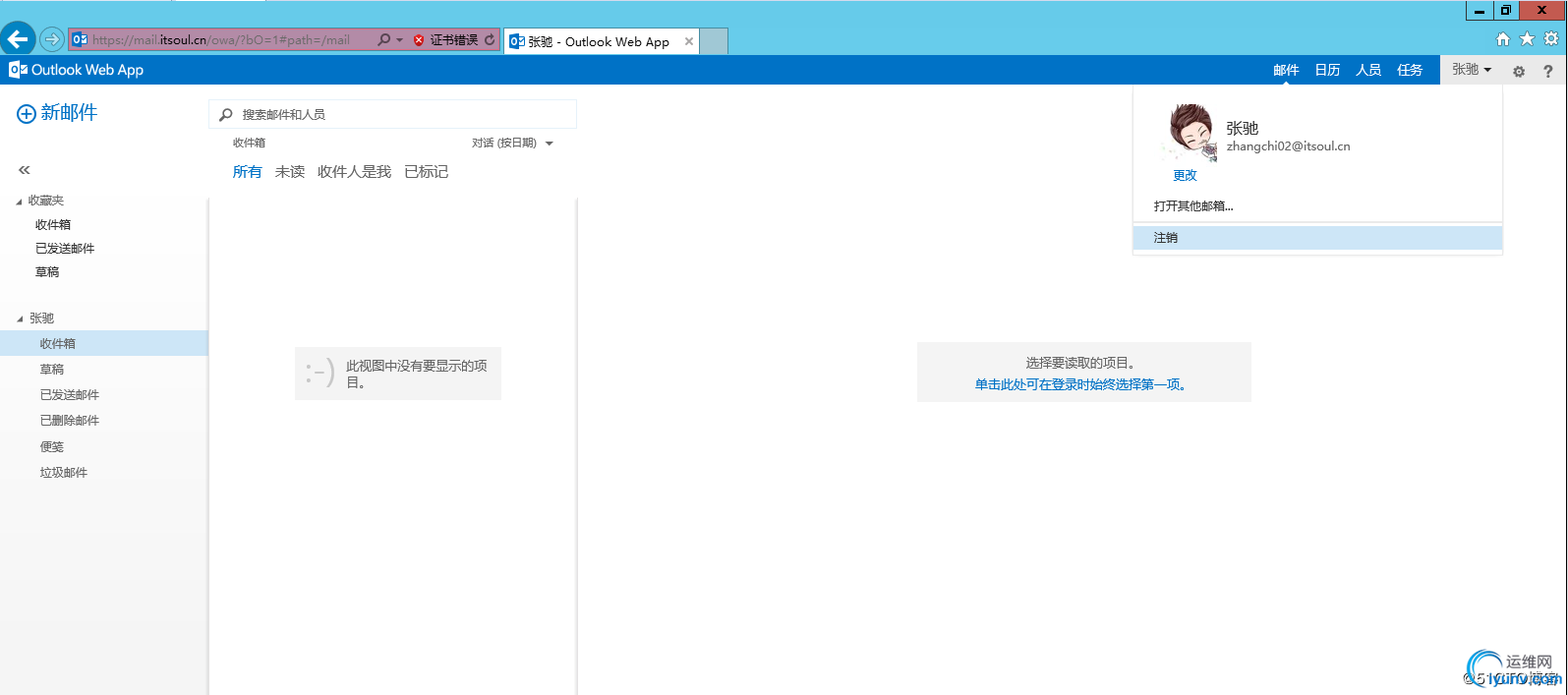This screenshot has height=695, width=1568.
Task: Switch to the 任务 section
Action: [1410, 70]
